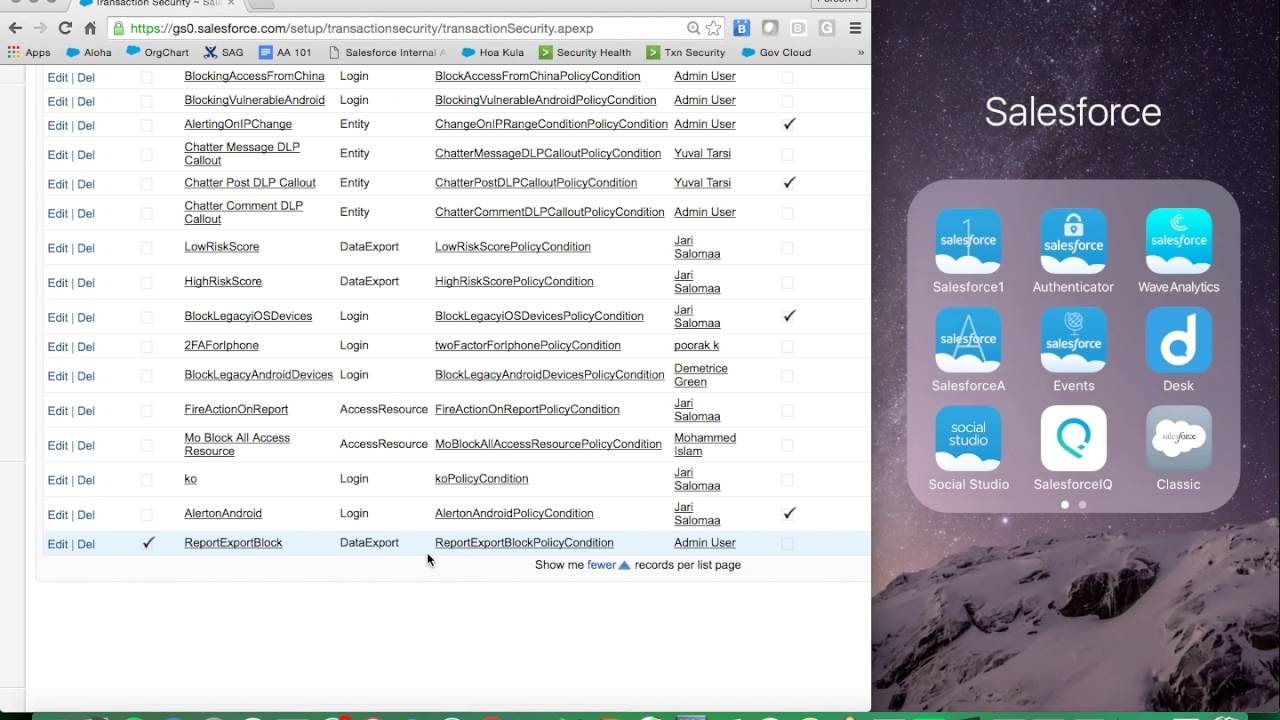1280x720 pixels.
Task: Open the Hoa Kula bookmark
Action: click(493, 52)
